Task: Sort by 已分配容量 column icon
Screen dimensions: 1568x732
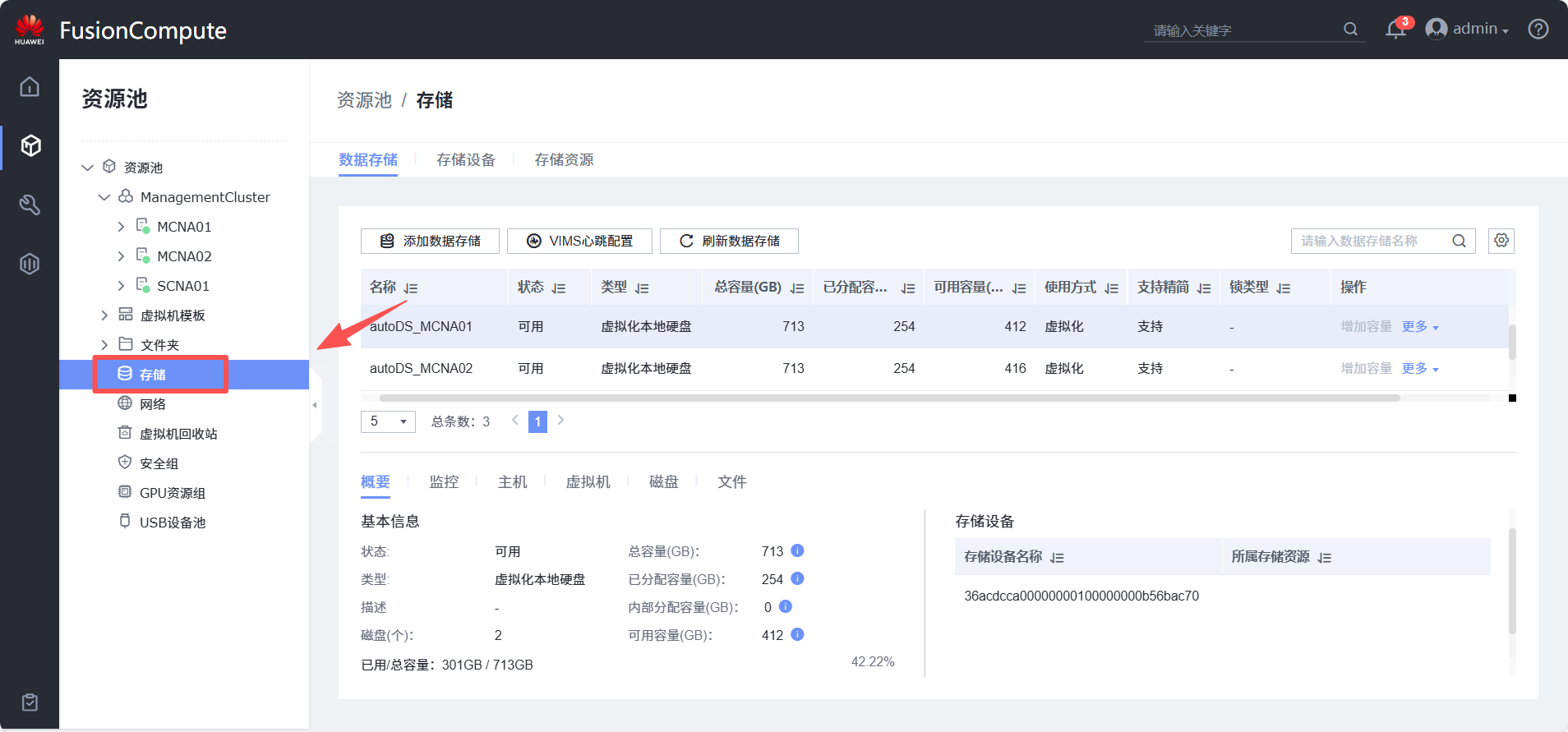Action: tap(908, 288)
